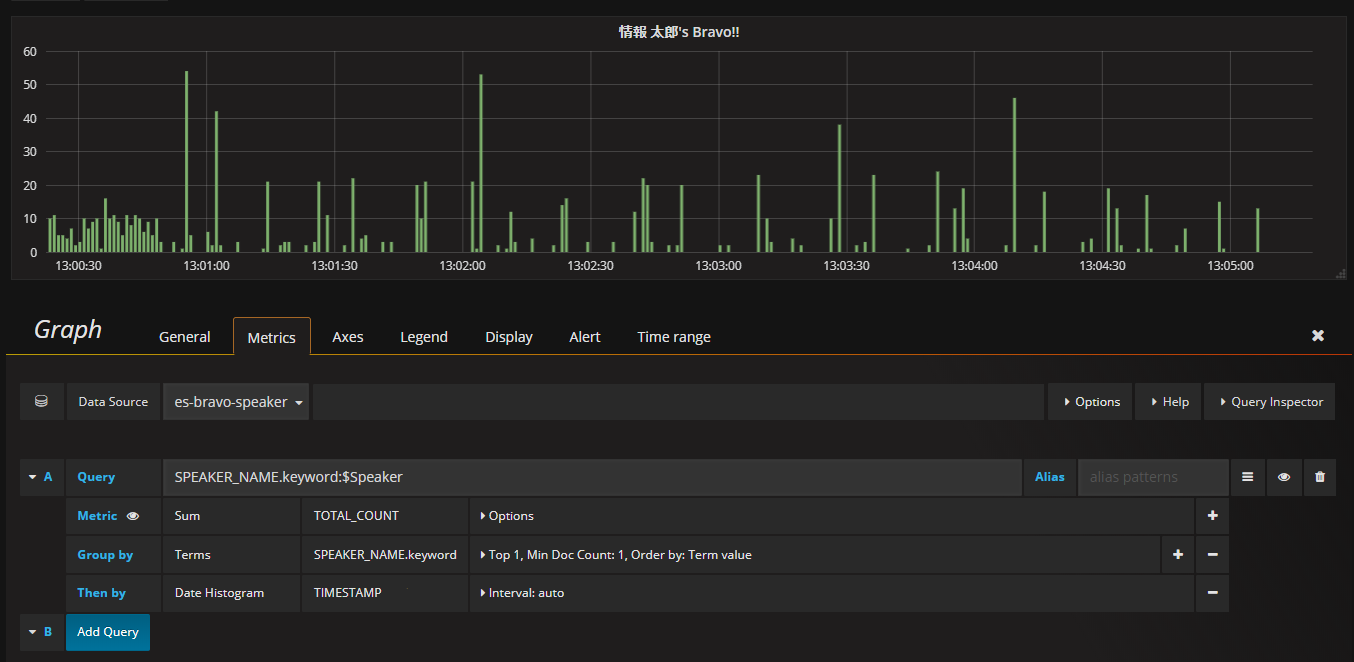Toggle the Metric row eye icon

tap(133, 516)
